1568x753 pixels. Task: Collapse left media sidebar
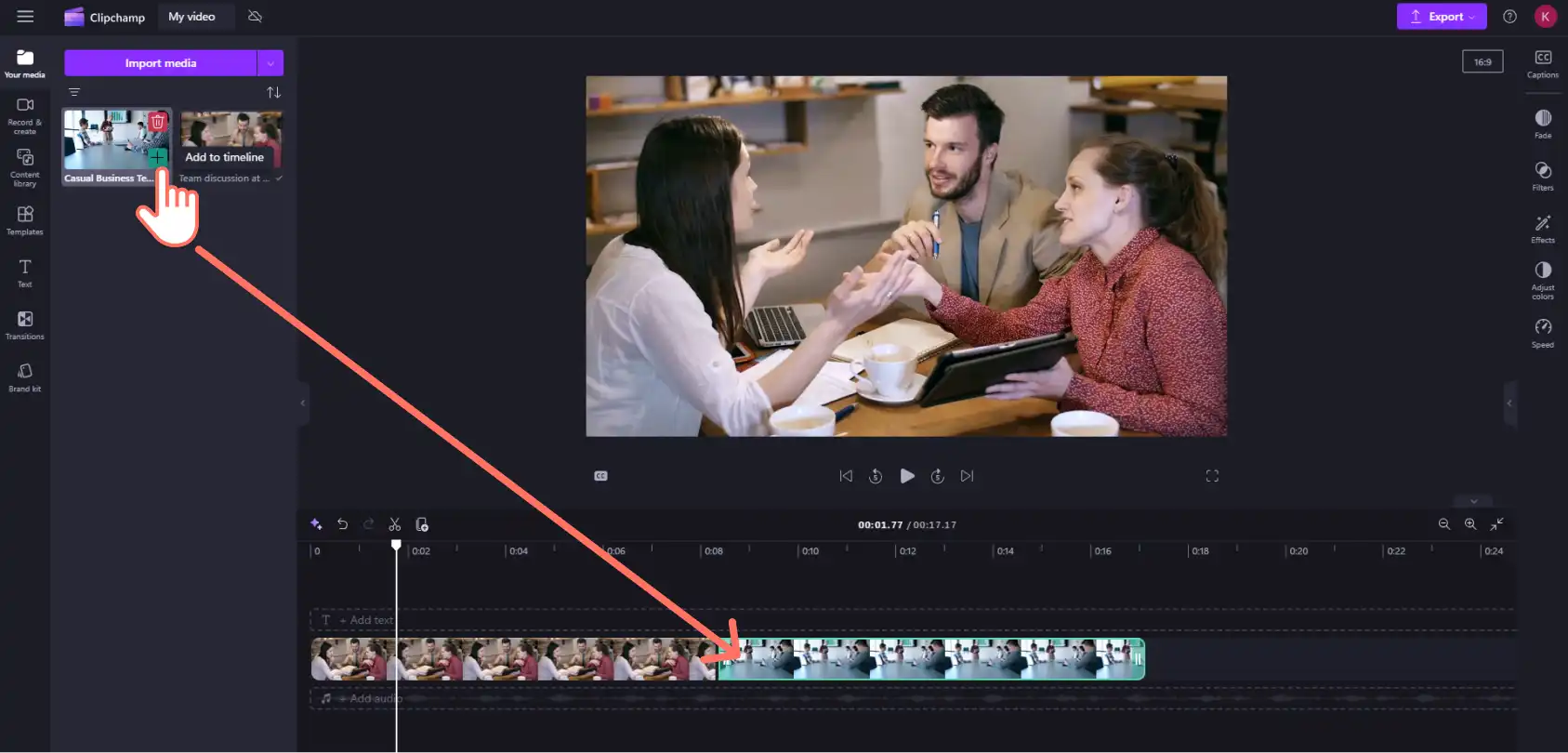pyautogui.click(x=303, y=403)
